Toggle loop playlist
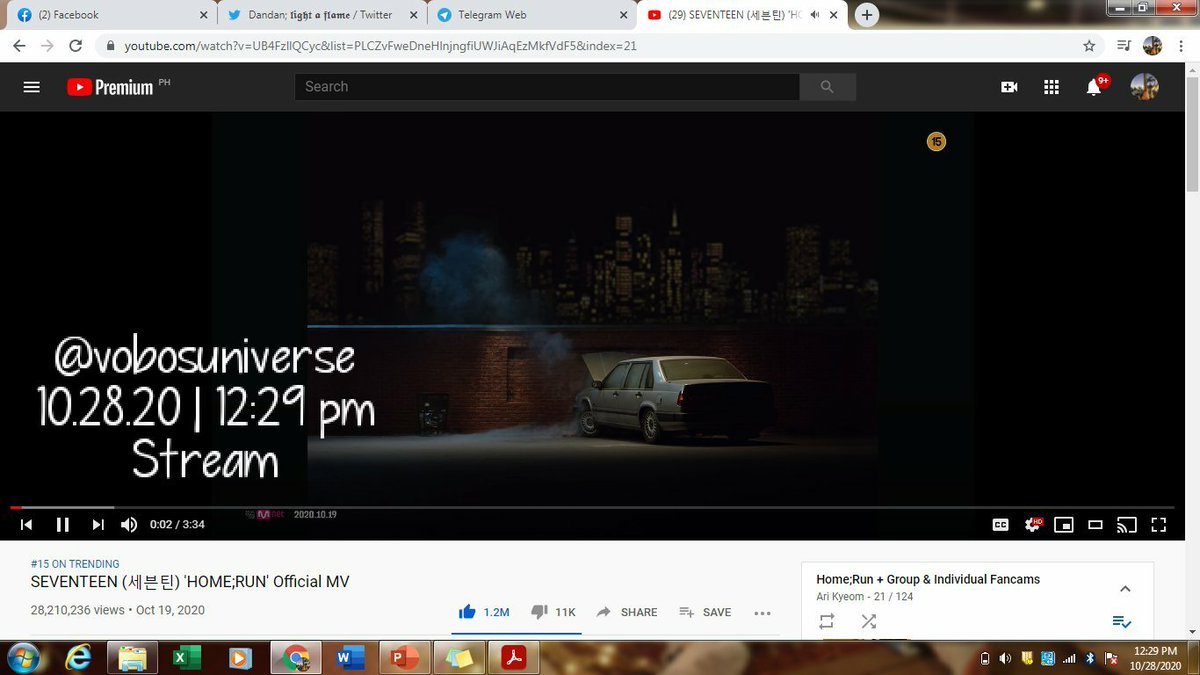Viewport: 1200px width, 675px height. pos(826,621)
